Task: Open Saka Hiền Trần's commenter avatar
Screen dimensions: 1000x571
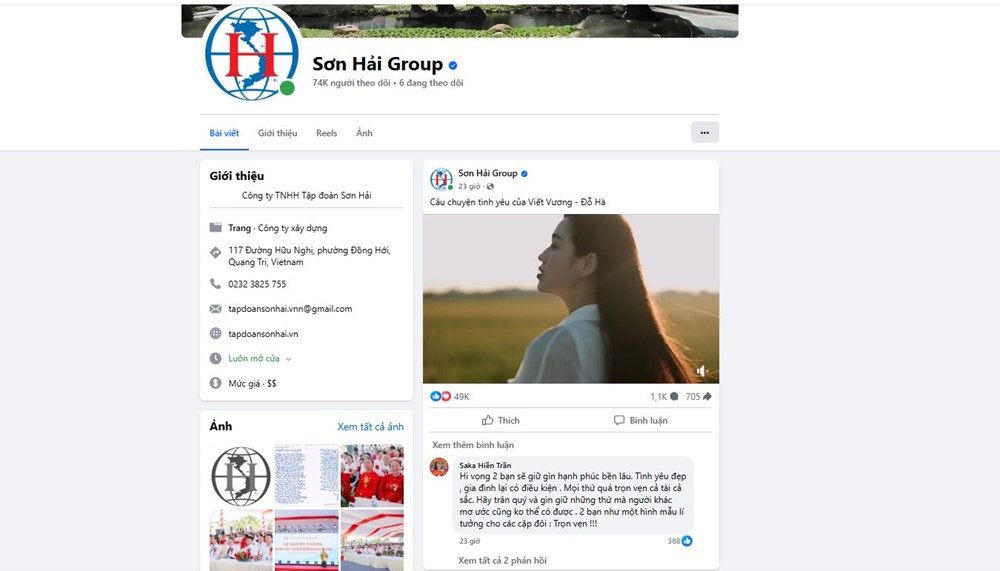Action: (439, 467)
